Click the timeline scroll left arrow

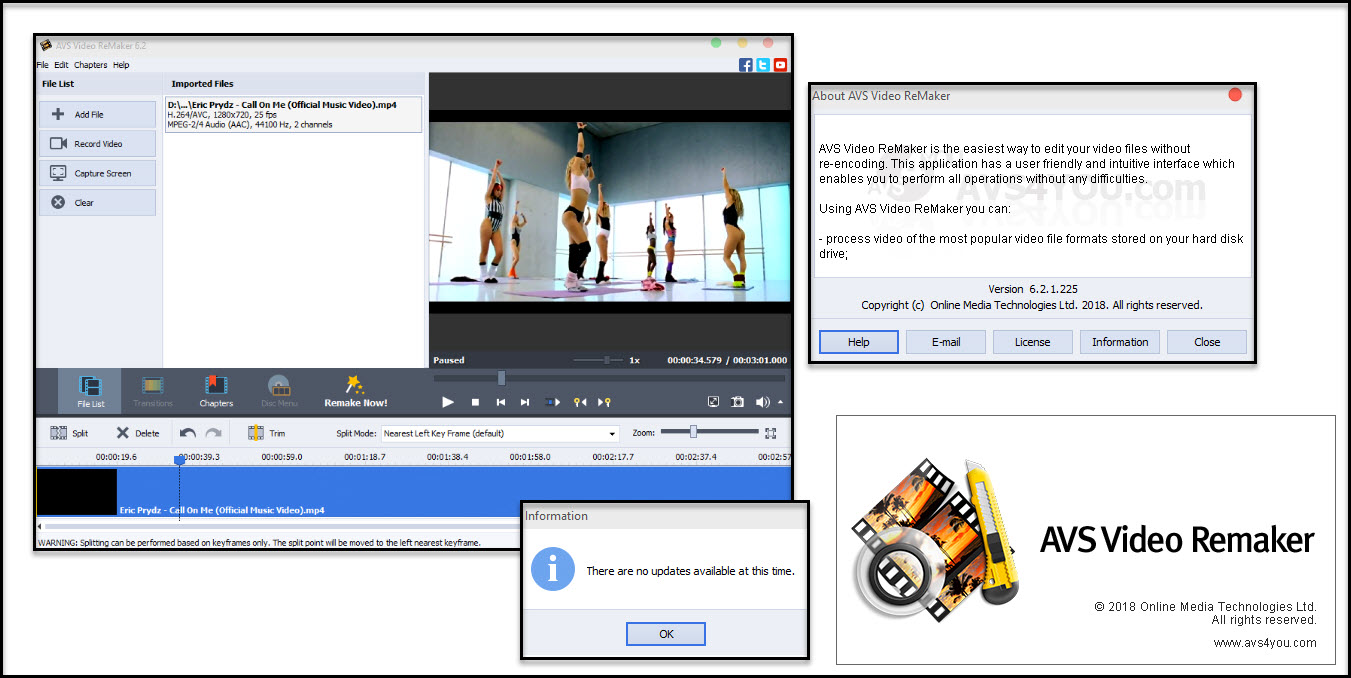click(x=40, y=526)
